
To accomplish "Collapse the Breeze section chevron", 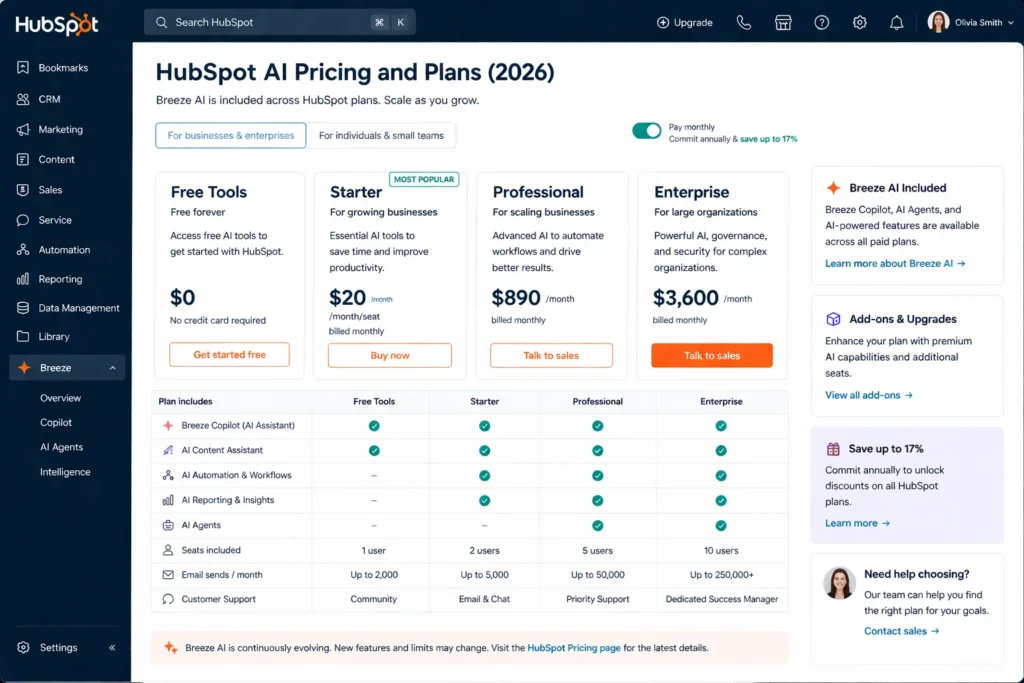I will click(112, 368).
